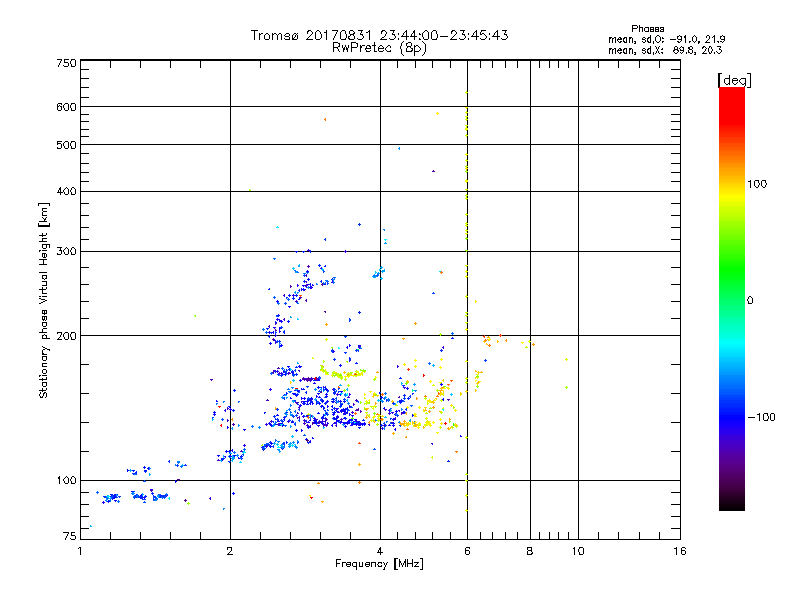This screenshot has height=600, width=800.
Task: Click the colorbar tick label '100'
Action: point(757,184)
